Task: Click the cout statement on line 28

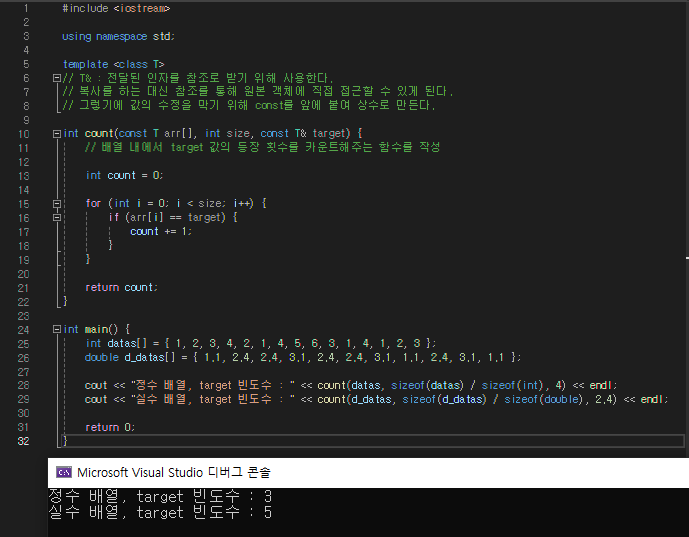Action: click(x=351, y=385)
